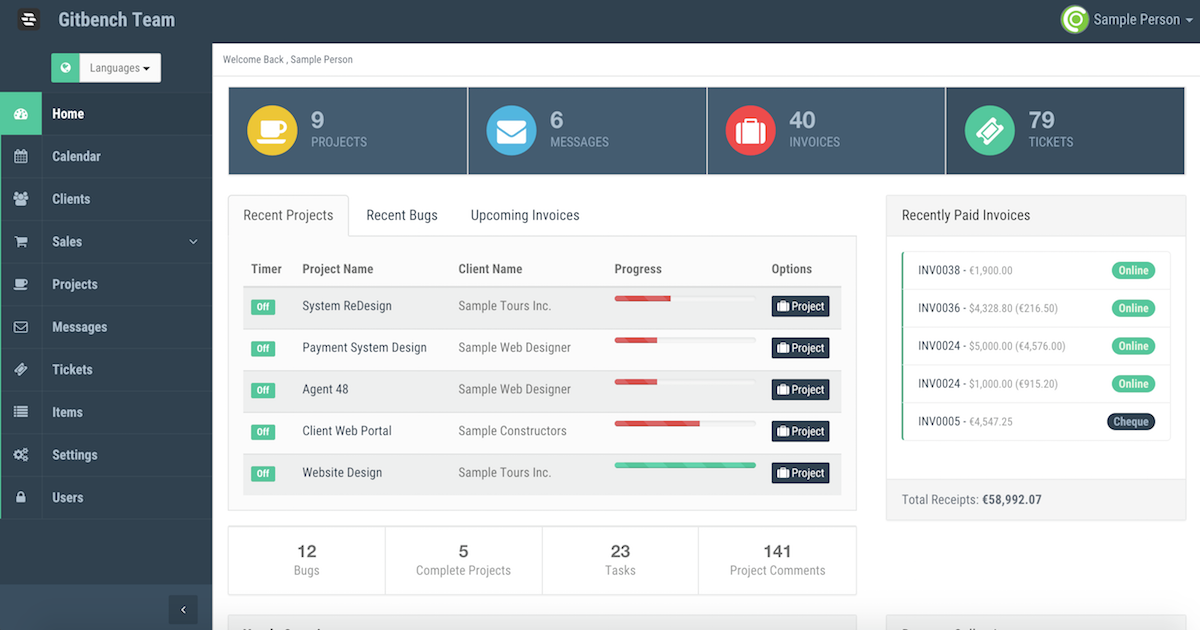Screen dimensions: 1200x630
Task: Open the Languages dropdown
Action: 119,68
